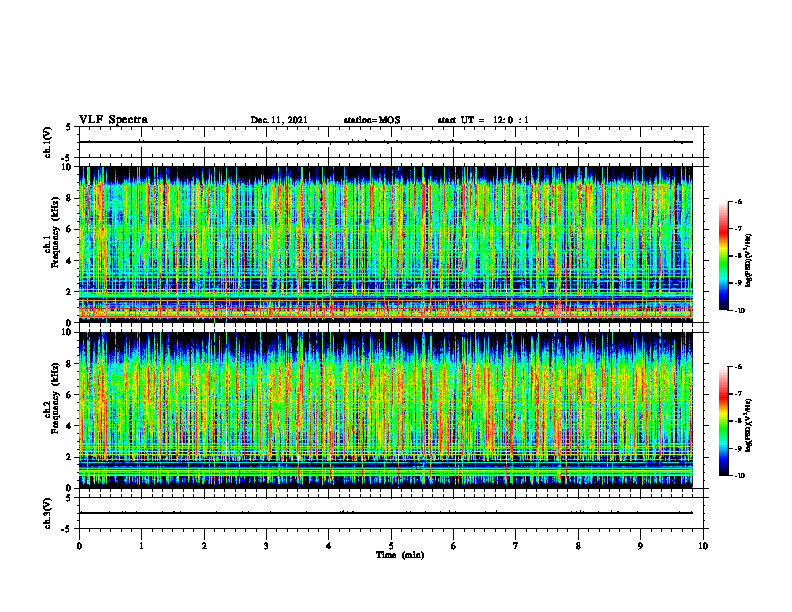Click the time axis tick label "6"
Viewport: 792px width, 612px height.
pyautogui.click(x=454, y=546)
